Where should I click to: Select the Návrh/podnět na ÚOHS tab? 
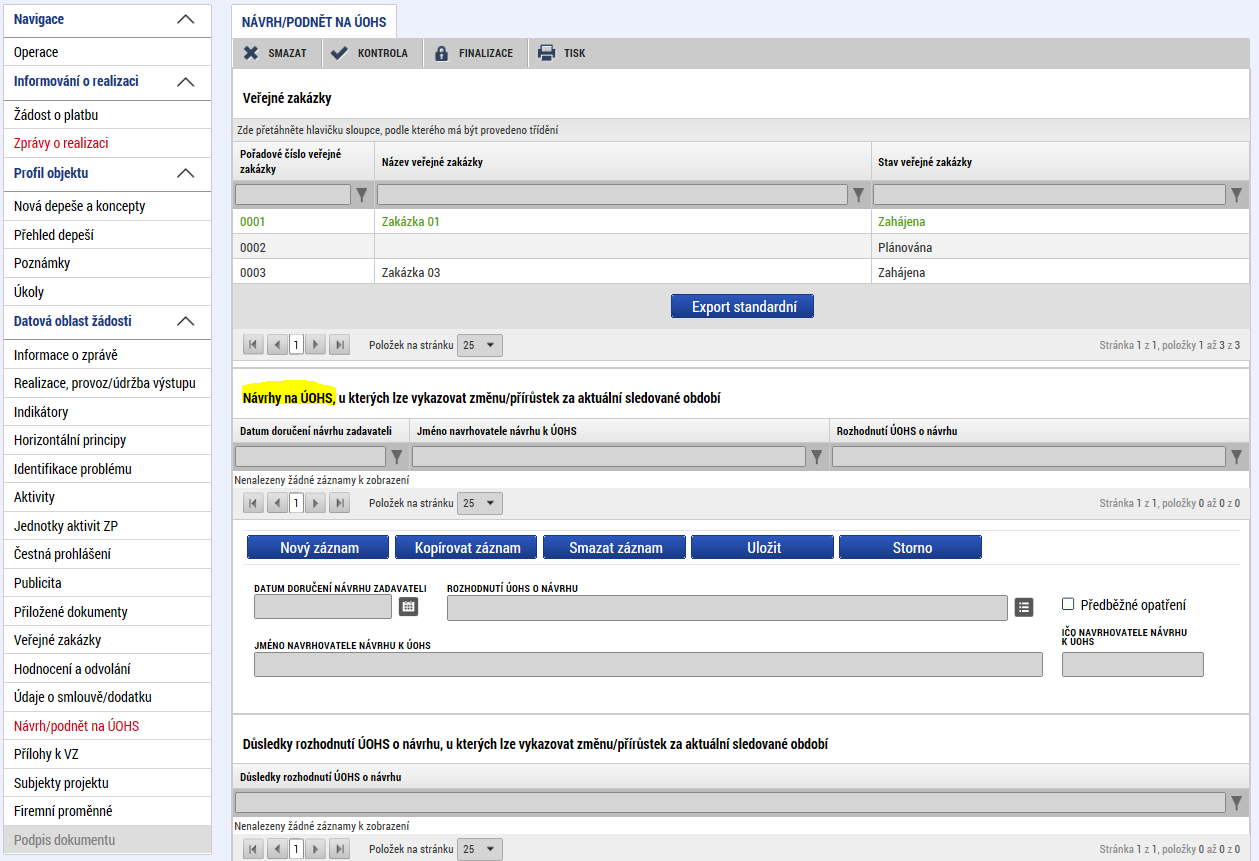pyautogui.click(x=314, y=22)
